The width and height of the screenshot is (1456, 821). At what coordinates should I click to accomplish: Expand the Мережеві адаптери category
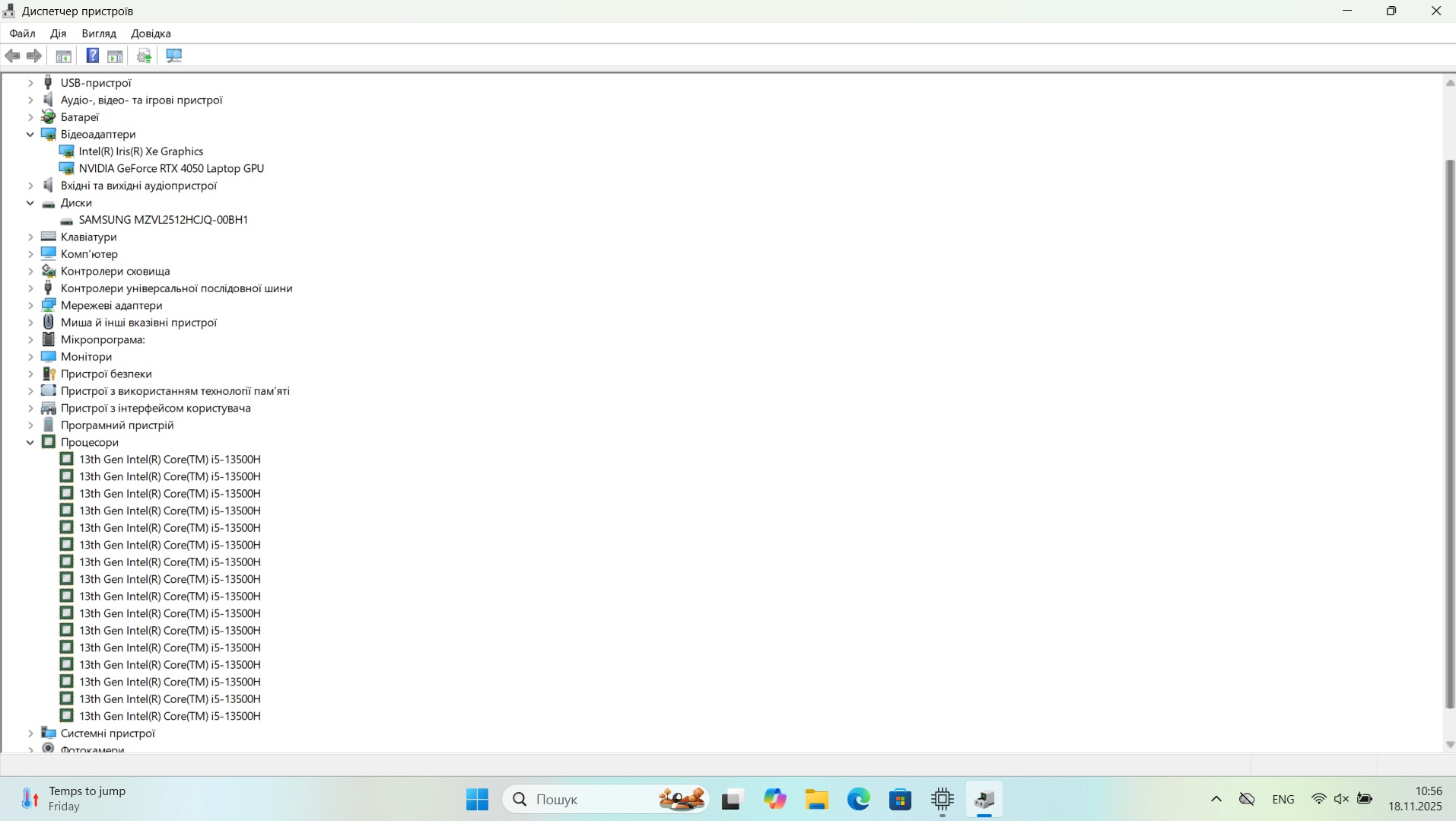(30, 305)
